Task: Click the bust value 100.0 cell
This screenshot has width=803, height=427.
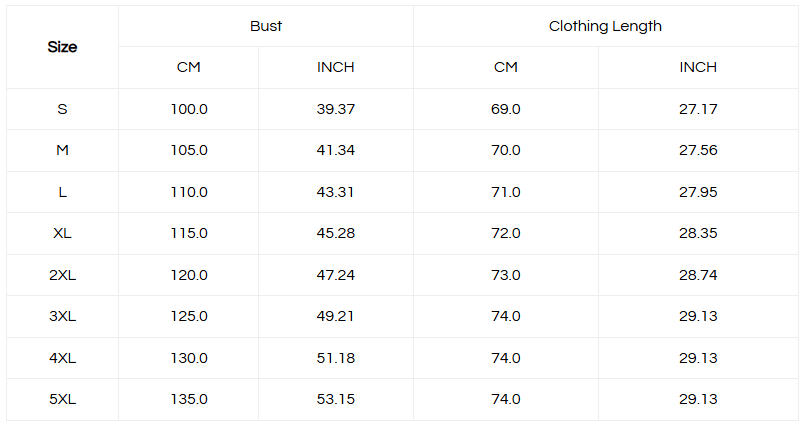Action: [189, 109]
